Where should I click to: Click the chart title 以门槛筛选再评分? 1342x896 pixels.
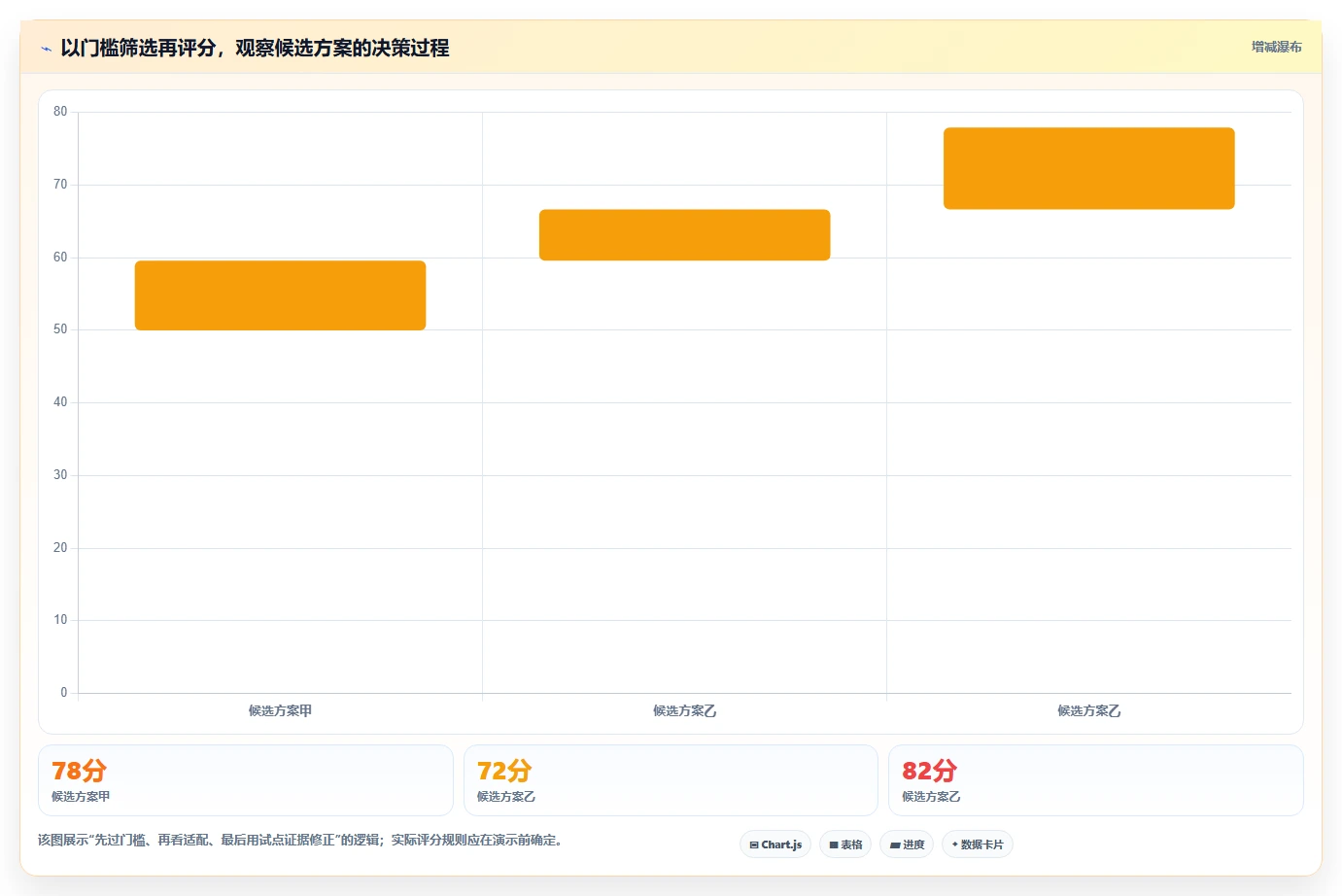255,48
